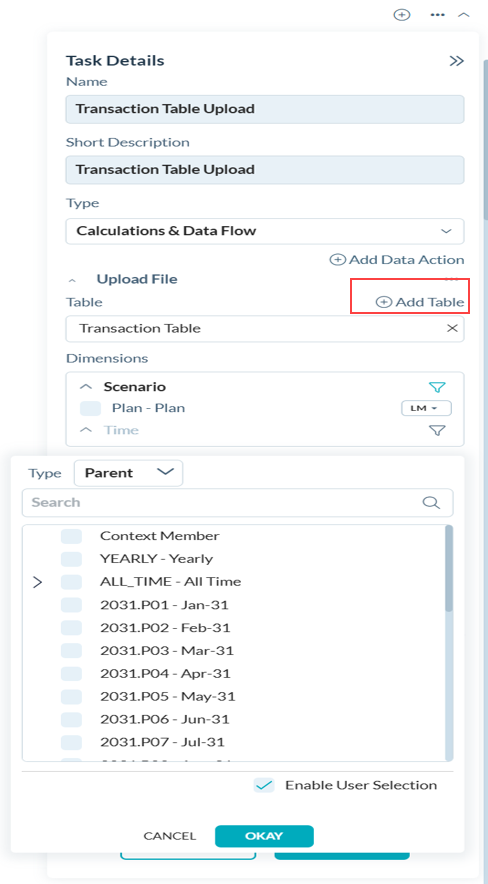This screenshot has width=488, height=884.
Task: Expand the ALL_TIME - All Time node
Action: [38, 582]
